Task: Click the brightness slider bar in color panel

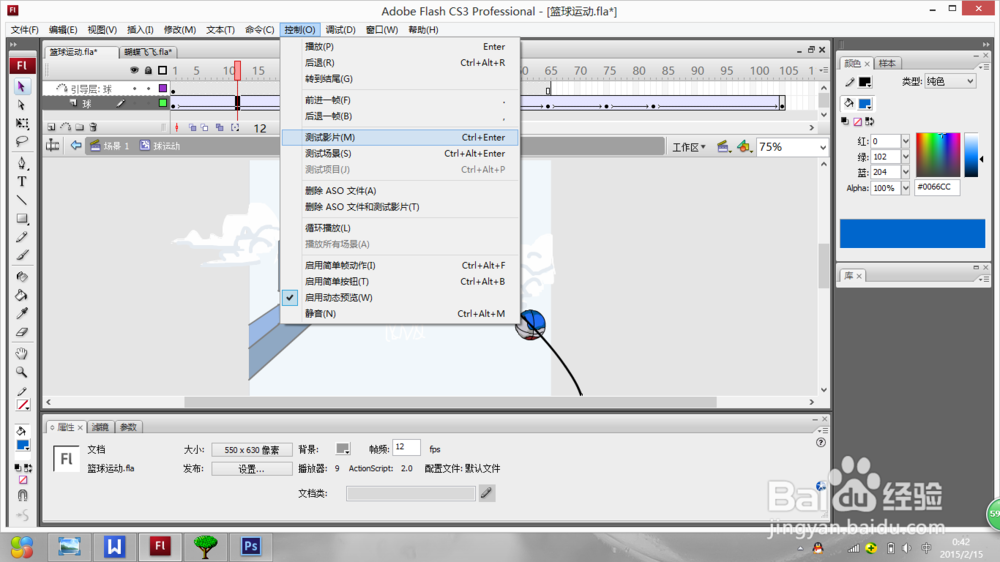Action: click(971, 155)
